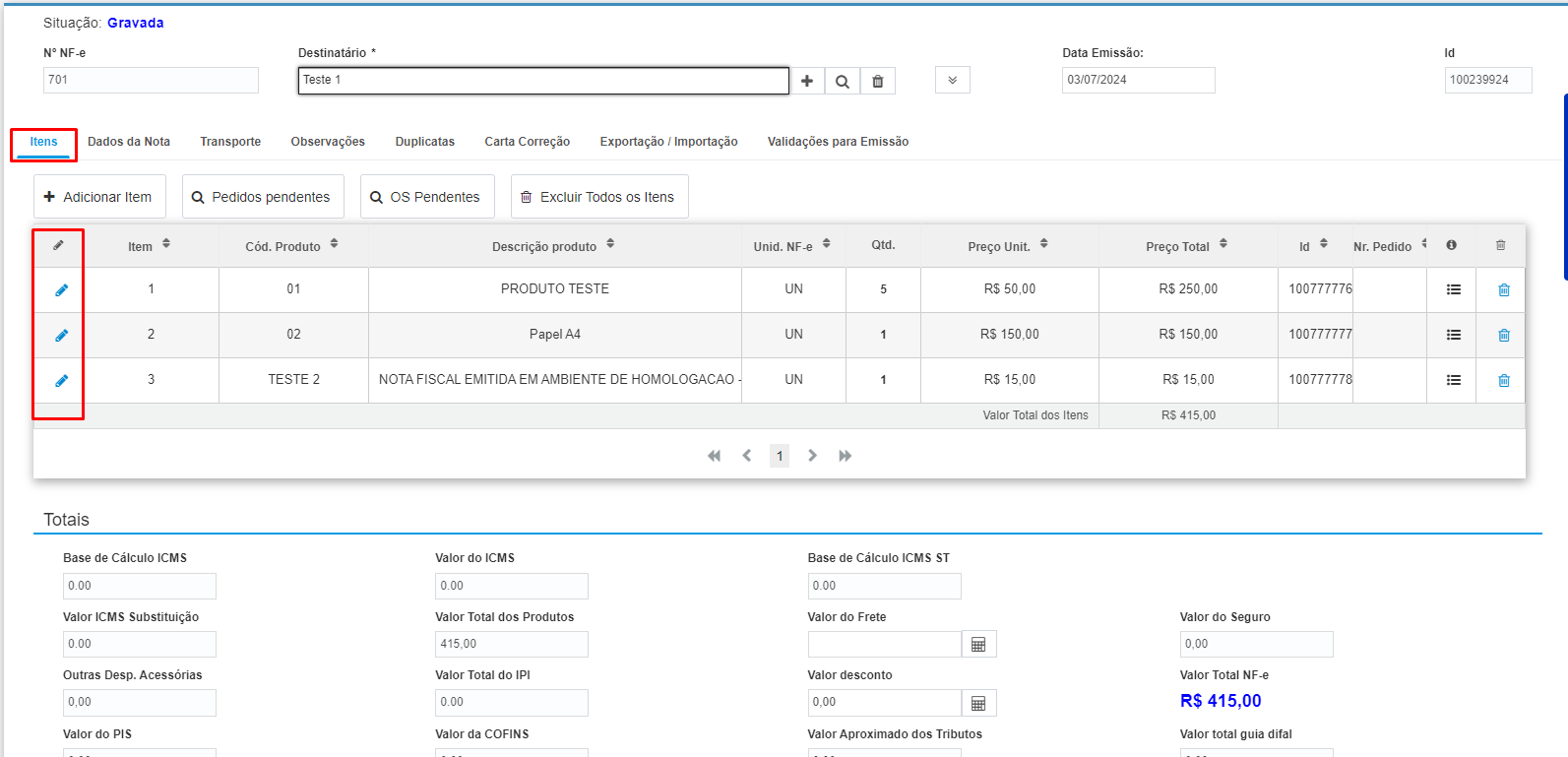Open details list icon for PRODUTO TESTE row
Viewport: 1568px width, 757px height.
click(x=1454, y=289)
